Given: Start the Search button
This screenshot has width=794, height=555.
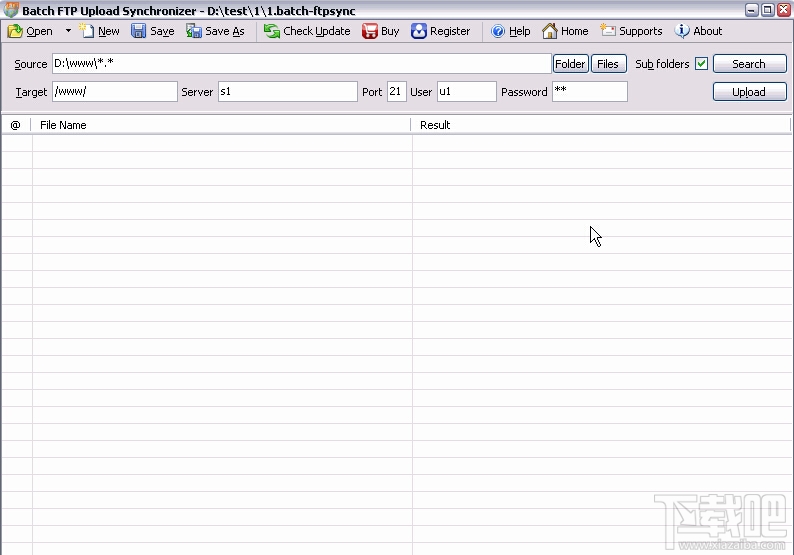Looking at the screenshot, I should coord(749,64).
